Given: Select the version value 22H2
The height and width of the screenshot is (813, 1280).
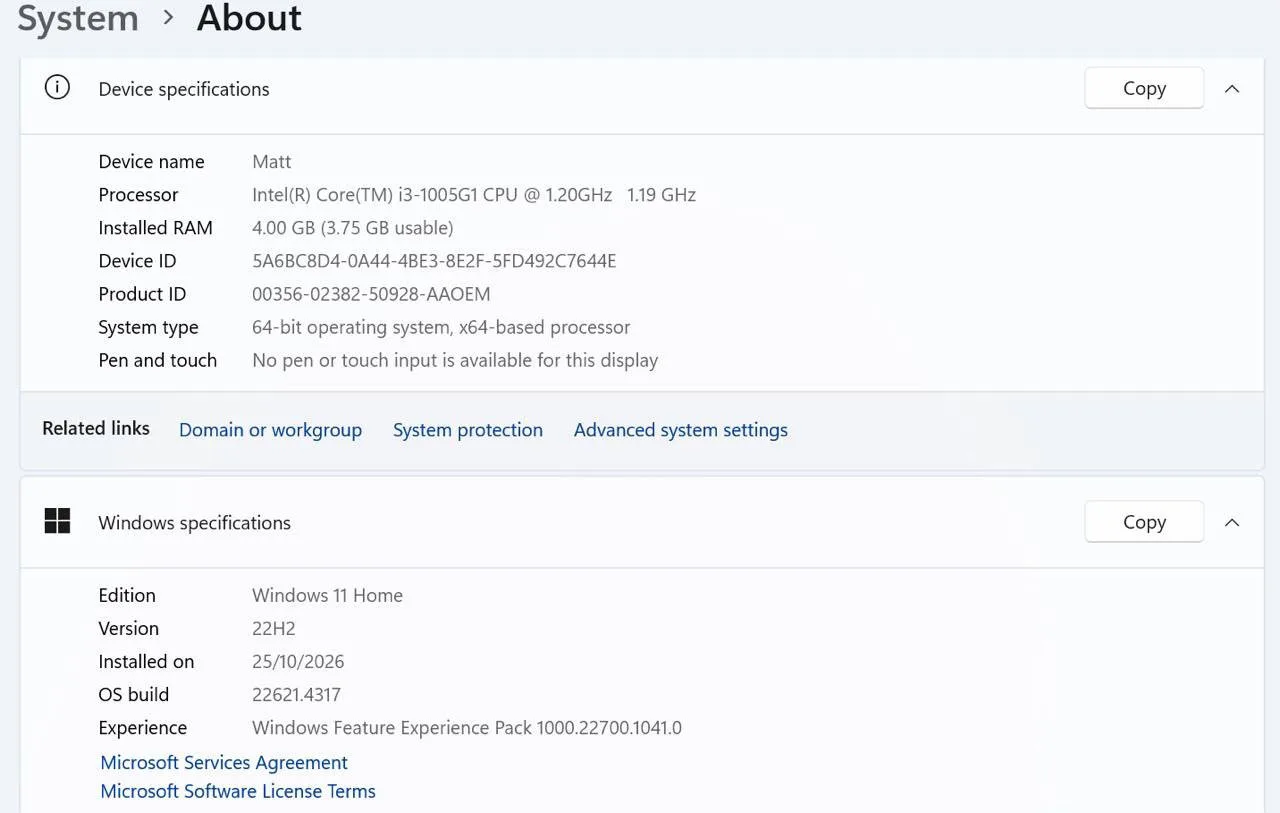Looking at the screenshot, I should pos(274,628).
